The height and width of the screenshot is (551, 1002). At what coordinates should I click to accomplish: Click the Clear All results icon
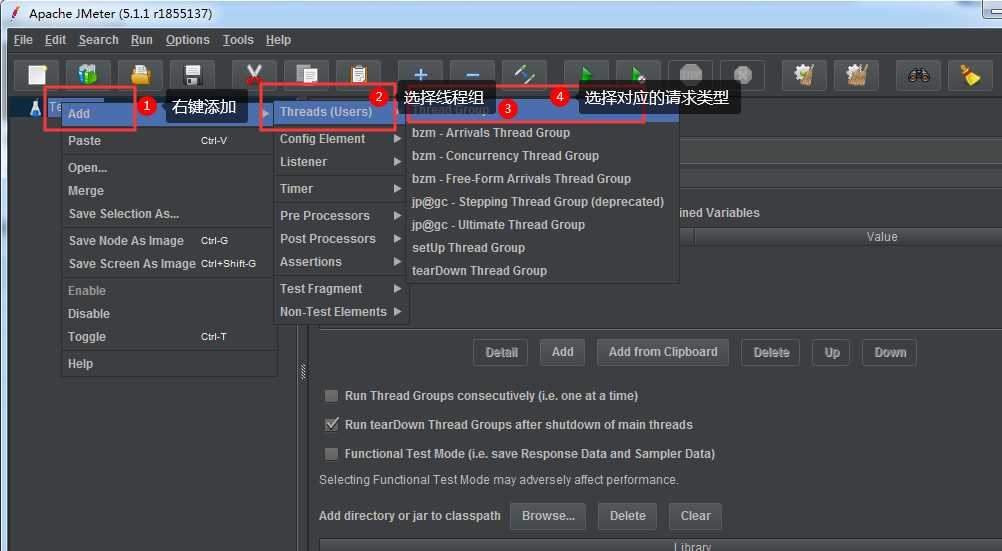pos(856,75)
